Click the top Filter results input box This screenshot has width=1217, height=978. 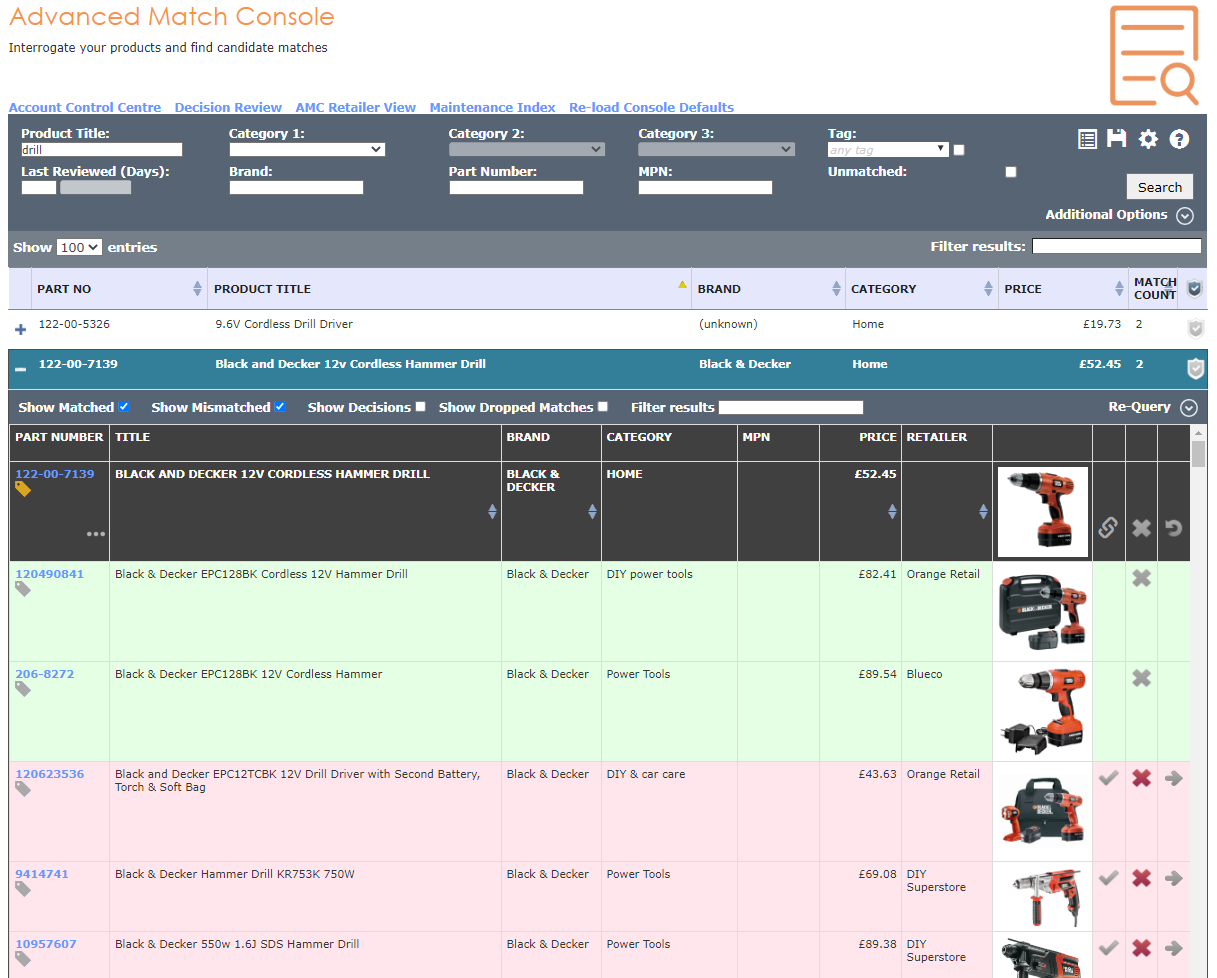[1117, 246]
